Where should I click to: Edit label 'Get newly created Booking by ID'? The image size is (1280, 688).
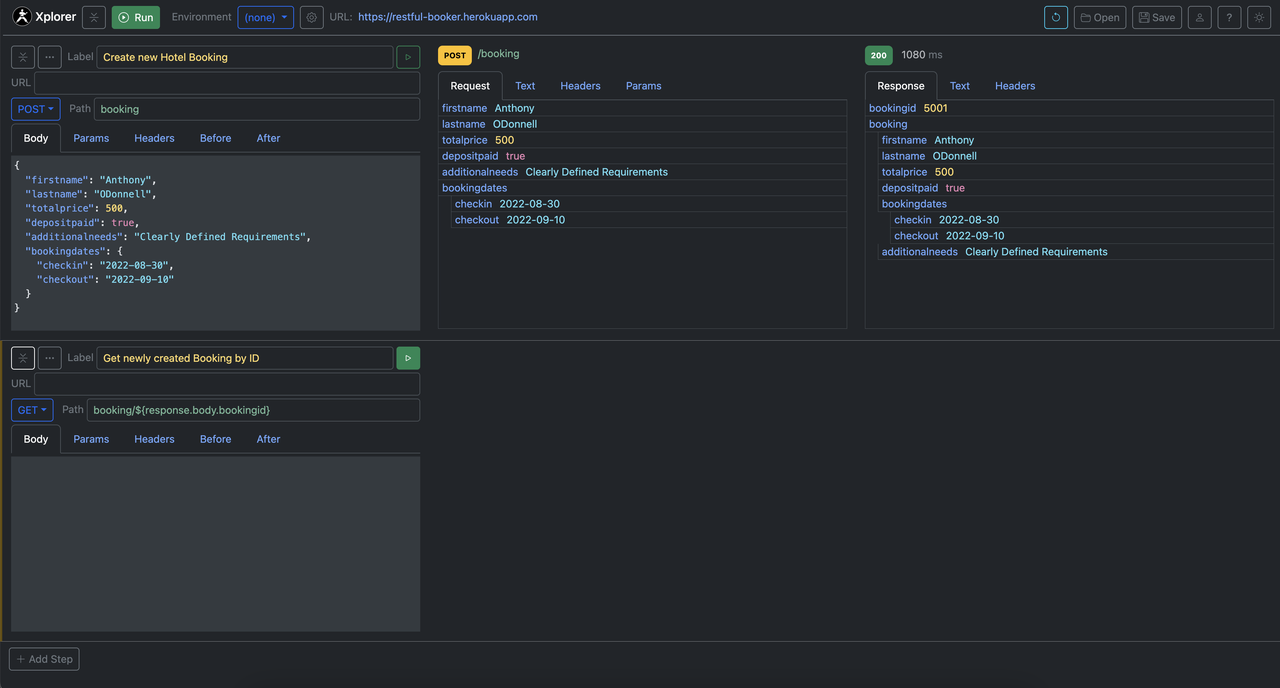[245, 358]
